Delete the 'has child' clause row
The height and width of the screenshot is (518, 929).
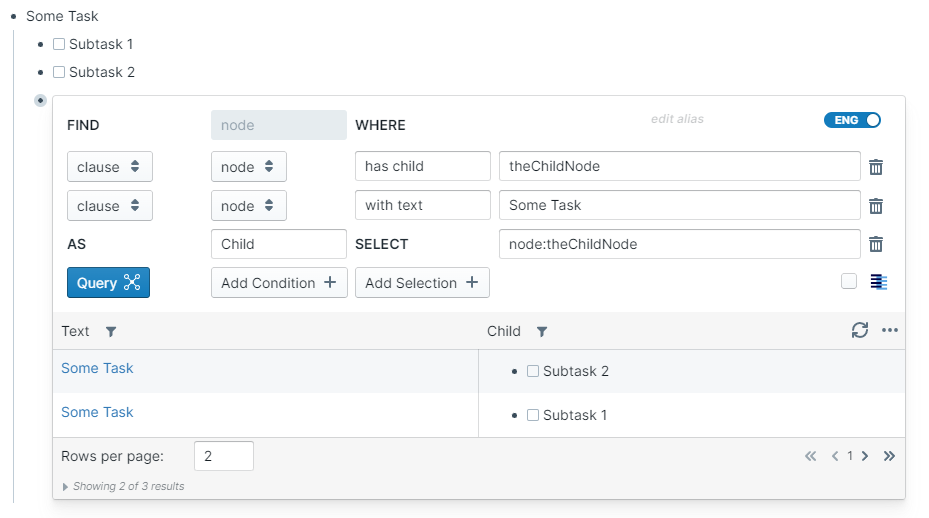click(x=876, y=167)
